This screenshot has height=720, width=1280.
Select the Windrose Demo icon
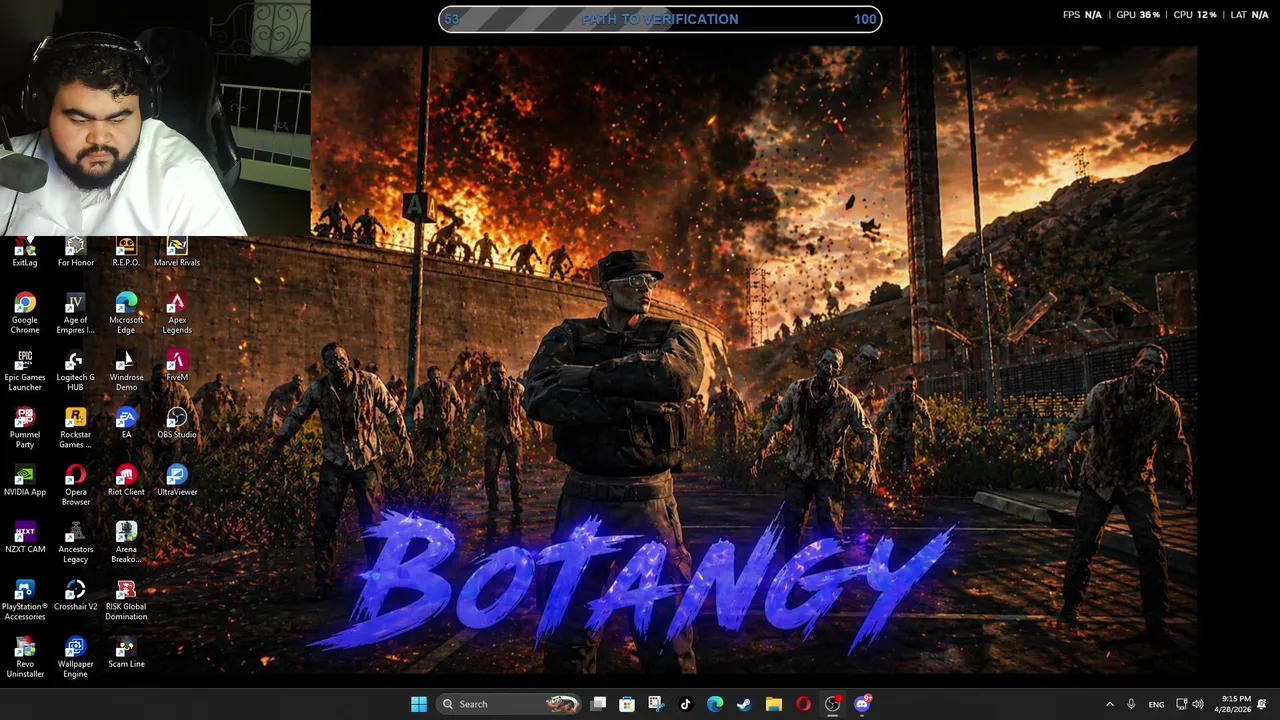click(126, 371)
